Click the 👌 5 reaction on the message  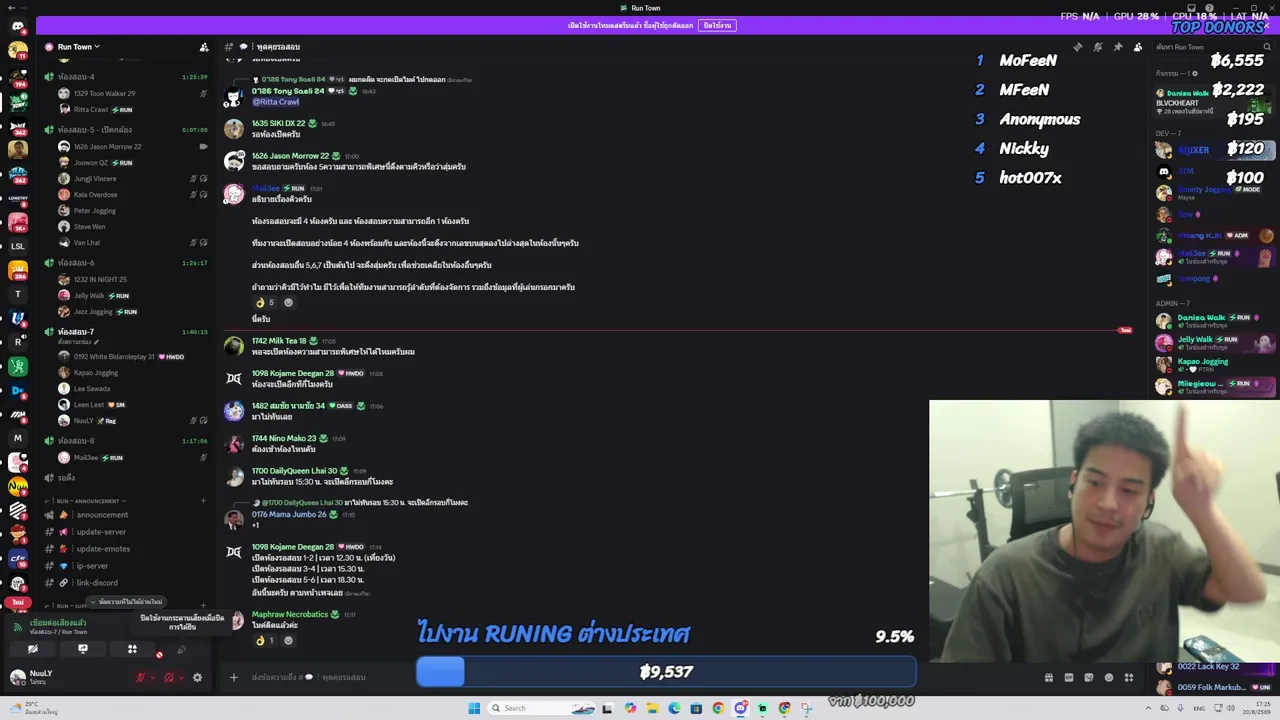click(x=264, y=302)
